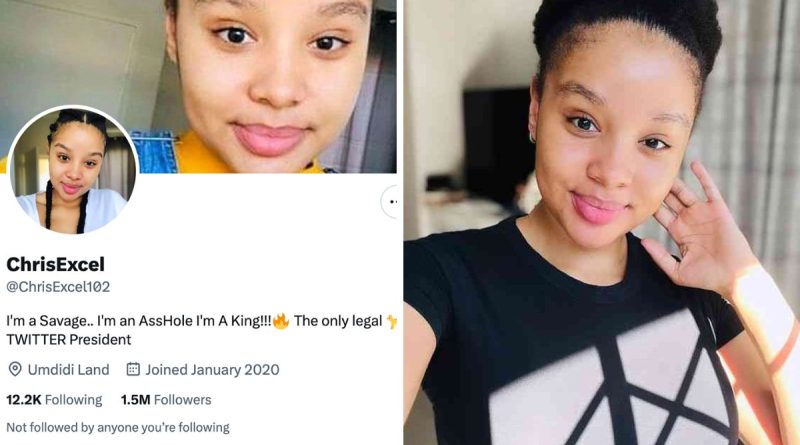Open the 1.5M Followers list
The width and height of the screenshot is (800, 445).
tap(165, 400)
